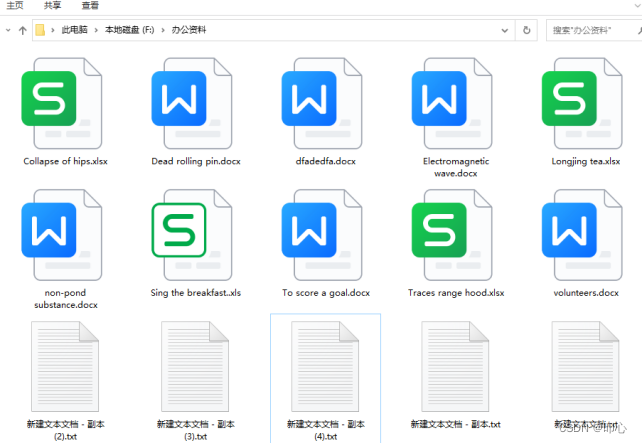Expand chevron before 办公资料 in path
Image resolution: width=642 pixels, height=443 pixels.
click(x=163, y=30)
